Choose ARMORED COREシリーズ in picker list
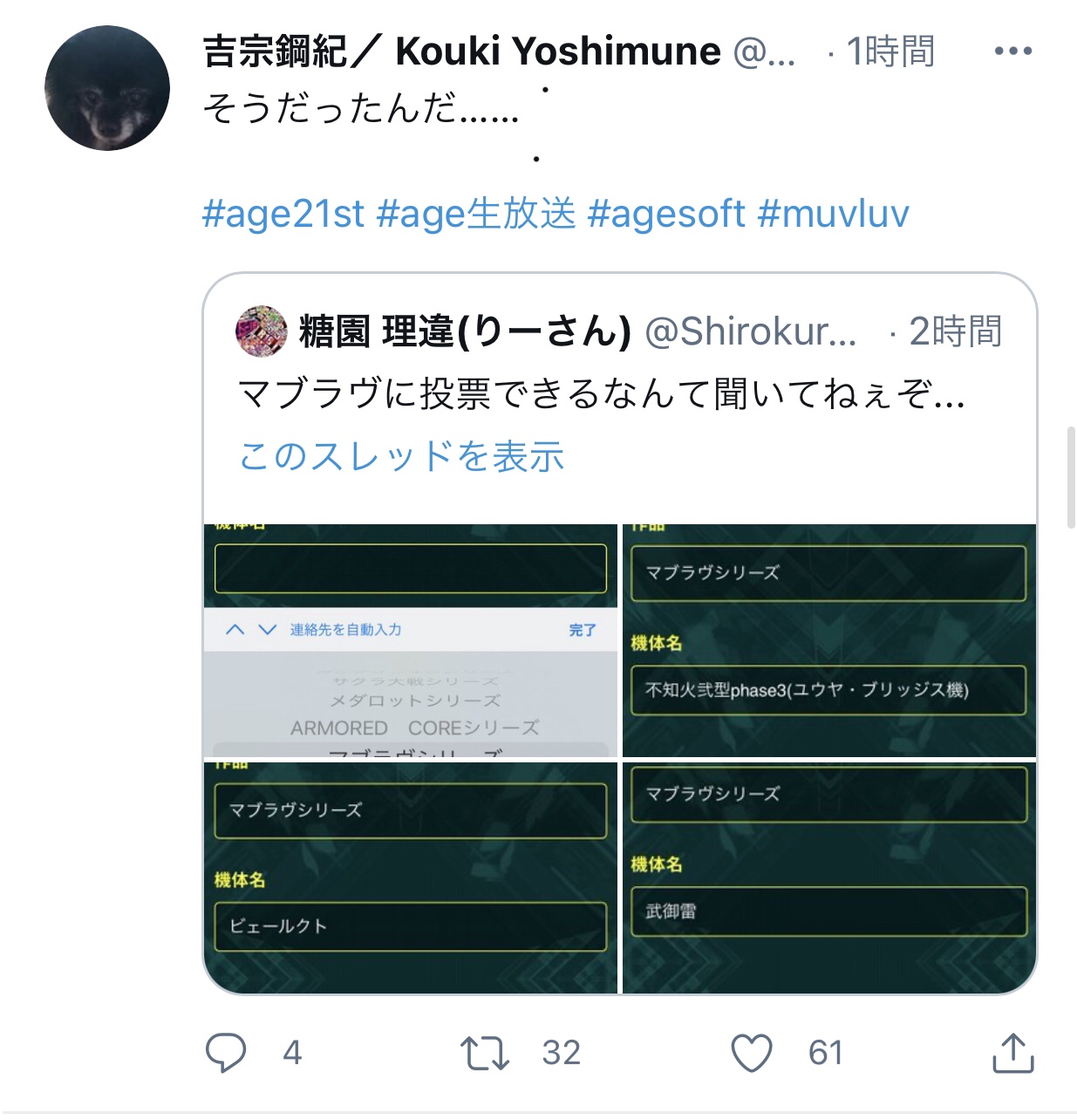This screenshot has height=1120, width=1077. 414,727
